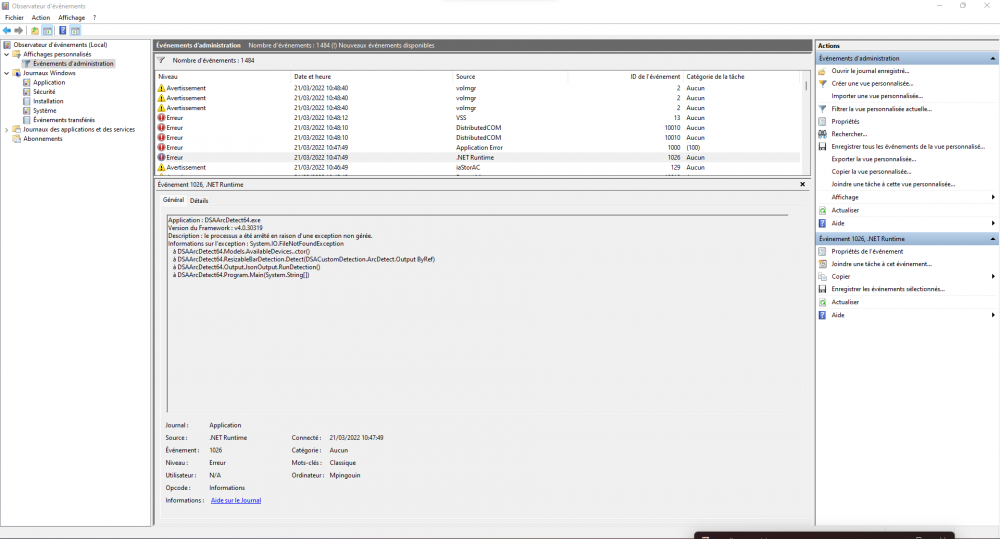Select the Sécurité log in tree
The image size is (1000, 539).
click(44, 91)
